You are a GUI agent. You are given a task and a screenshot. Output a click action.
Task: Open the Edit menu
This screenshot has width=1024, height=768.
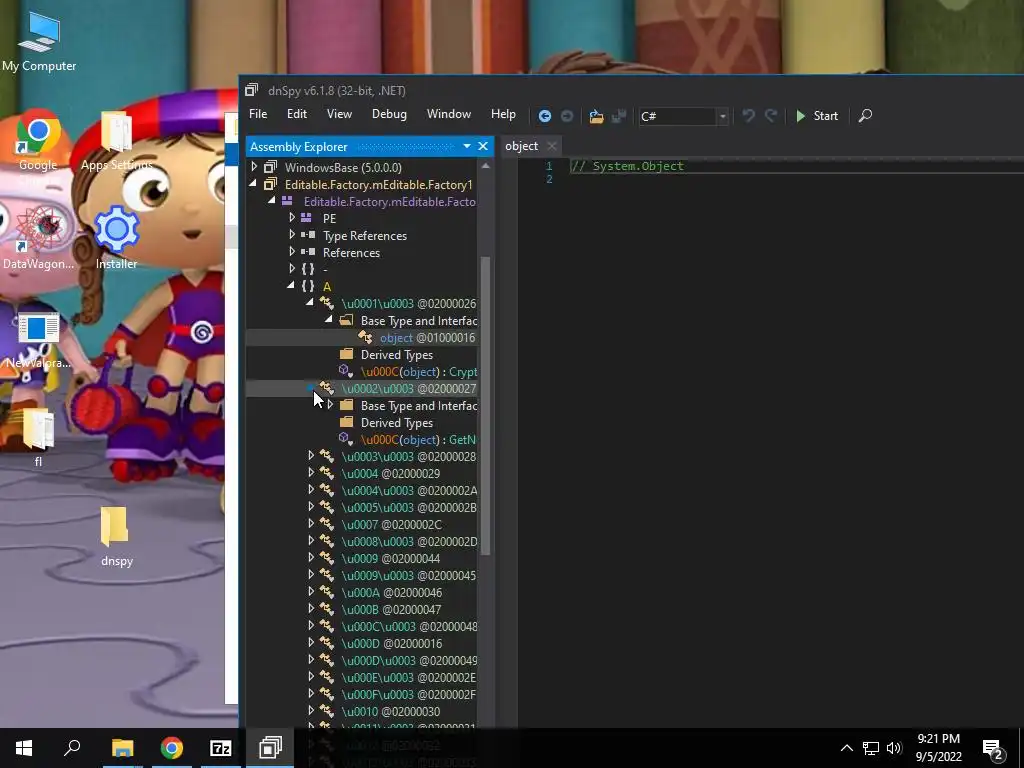(x=296, y=114)
